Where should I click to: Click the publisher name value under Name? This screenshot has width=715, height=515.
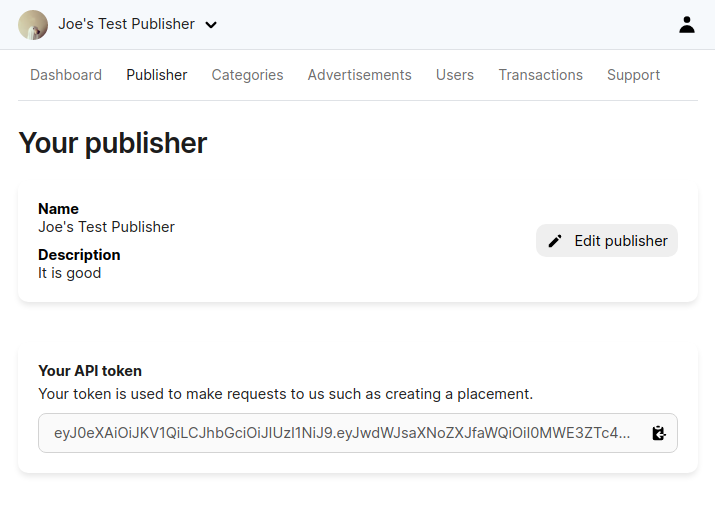(x=106, y=227)
